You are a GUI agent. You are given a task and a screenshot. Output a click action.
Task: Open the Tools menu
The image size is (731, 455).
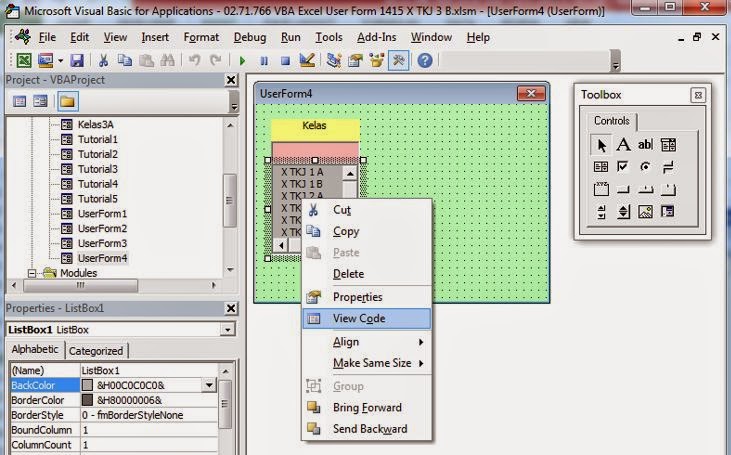[329, 37]
